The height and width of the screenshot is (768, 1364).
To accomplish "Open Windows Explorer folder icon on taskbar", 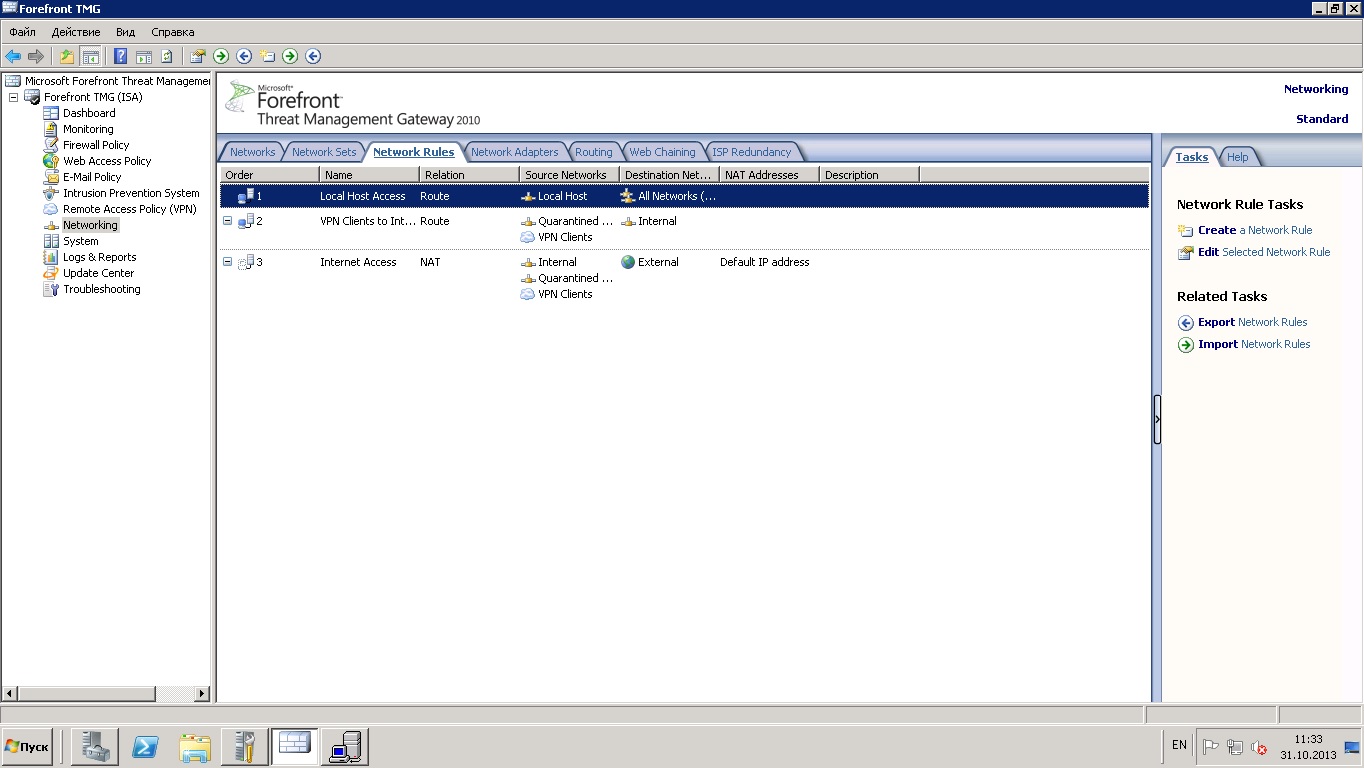I will point(195,747).
